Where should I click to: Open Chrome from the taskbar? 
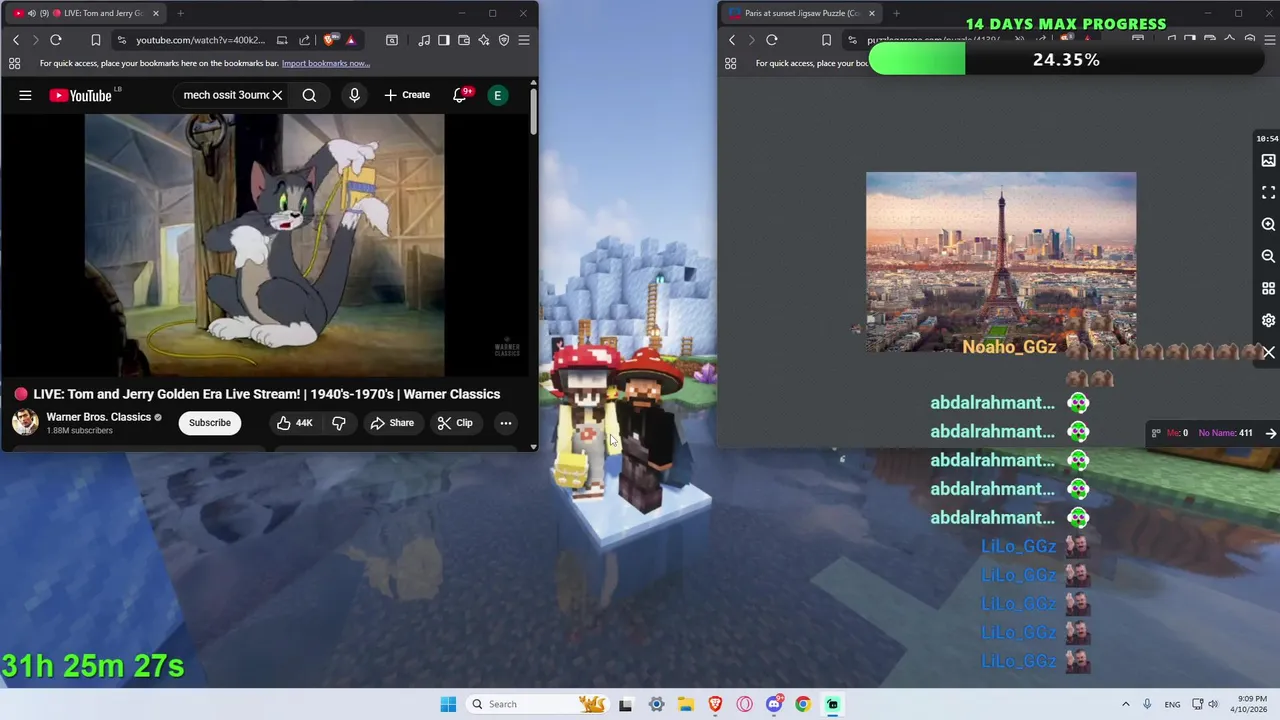(803, 704)
